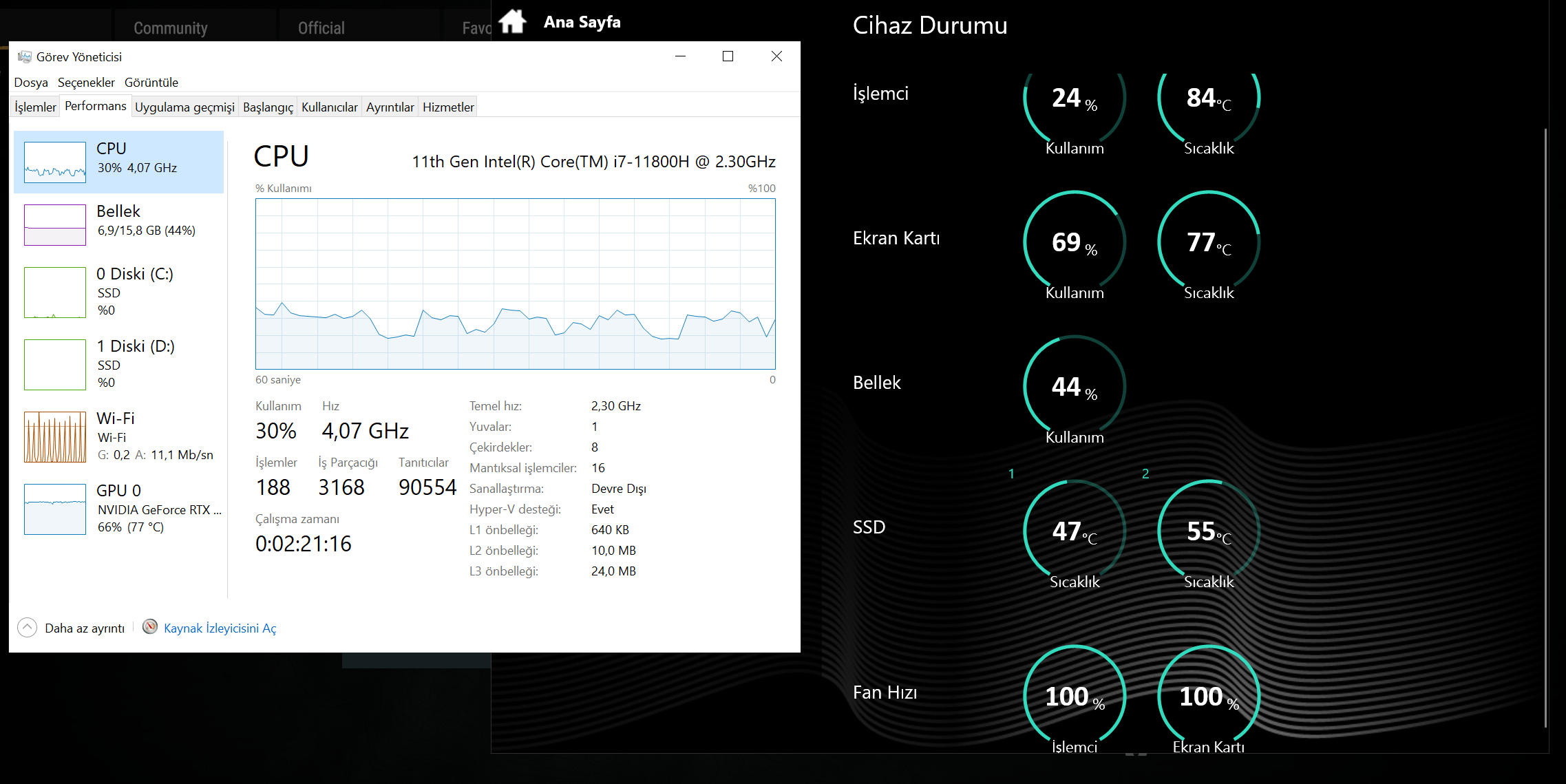Open the Başlangıç tab
Viewport: 1566px width, 784px height.
coord(268,107)
